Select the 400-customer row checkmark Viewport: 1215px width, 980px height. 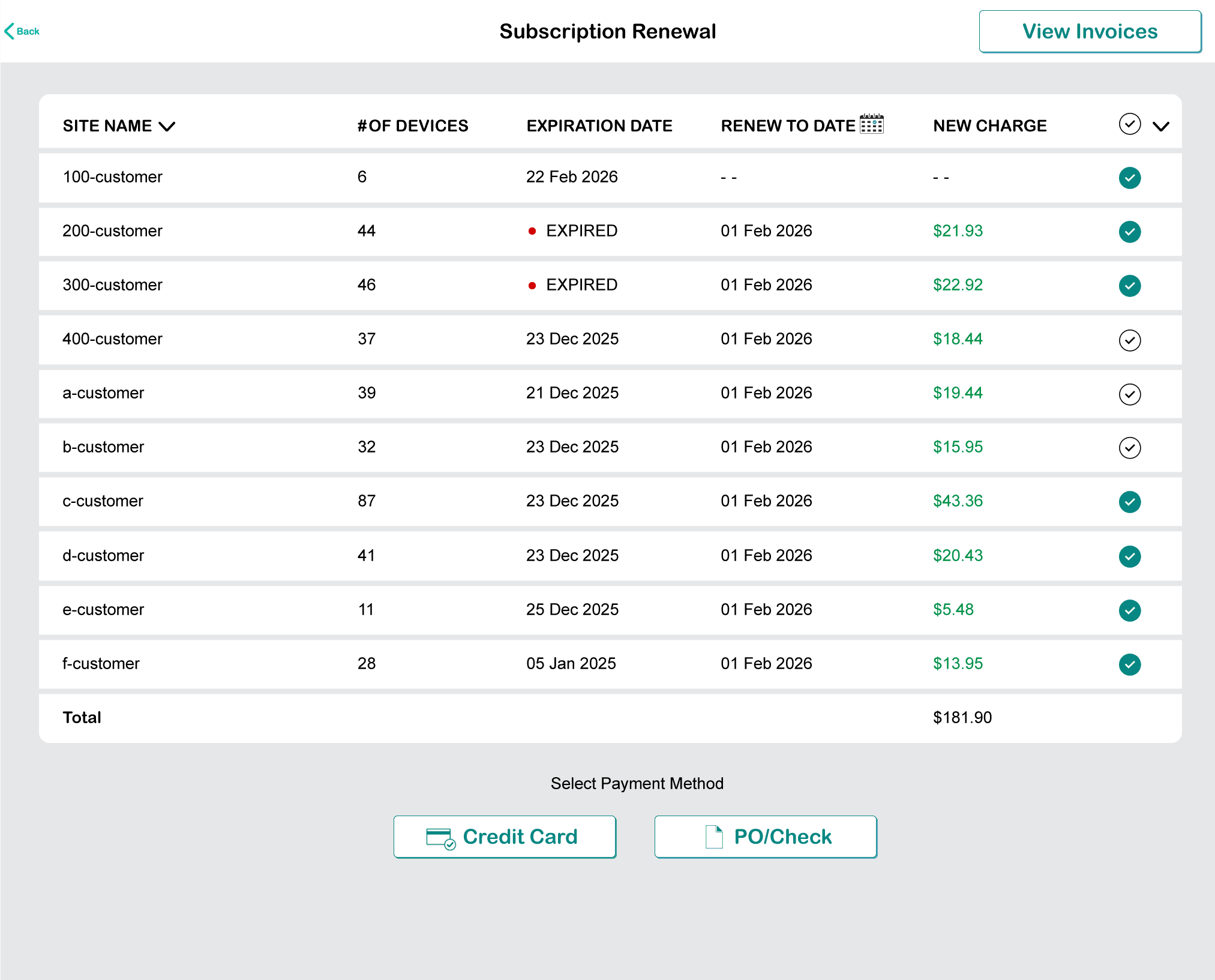click(x=1129, y=340)
